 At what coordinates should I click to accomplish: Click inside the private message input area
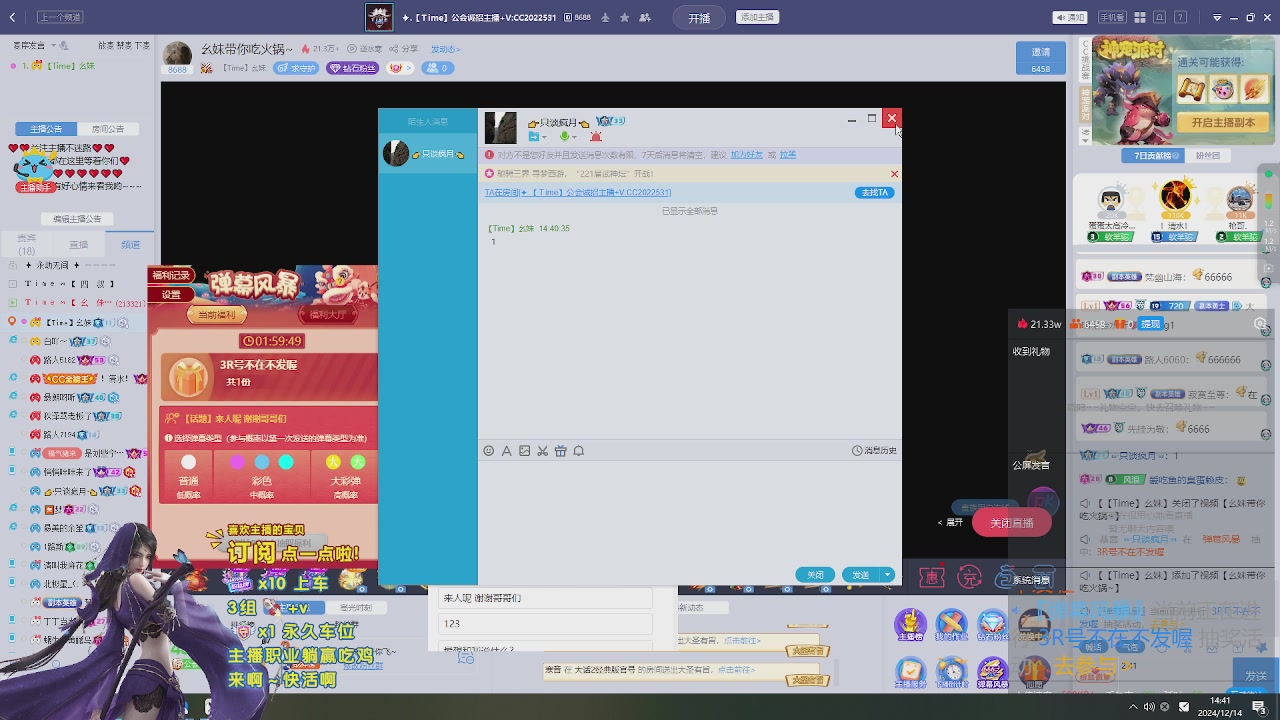coord(690,512)
